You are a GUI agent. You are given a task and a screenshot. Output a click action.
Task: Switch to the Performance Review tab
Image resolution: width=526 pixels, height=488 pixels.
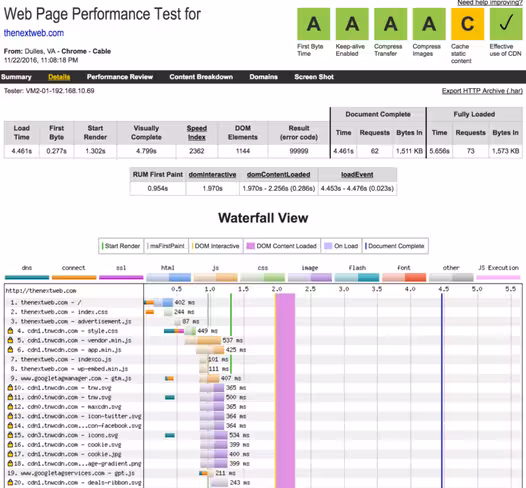click(x=120, y=77)
